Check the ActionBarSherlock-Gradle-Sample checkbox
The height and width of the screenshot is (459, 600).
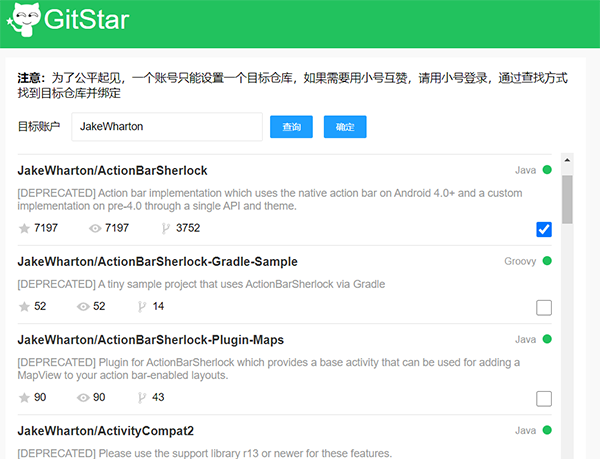(544, 308)
